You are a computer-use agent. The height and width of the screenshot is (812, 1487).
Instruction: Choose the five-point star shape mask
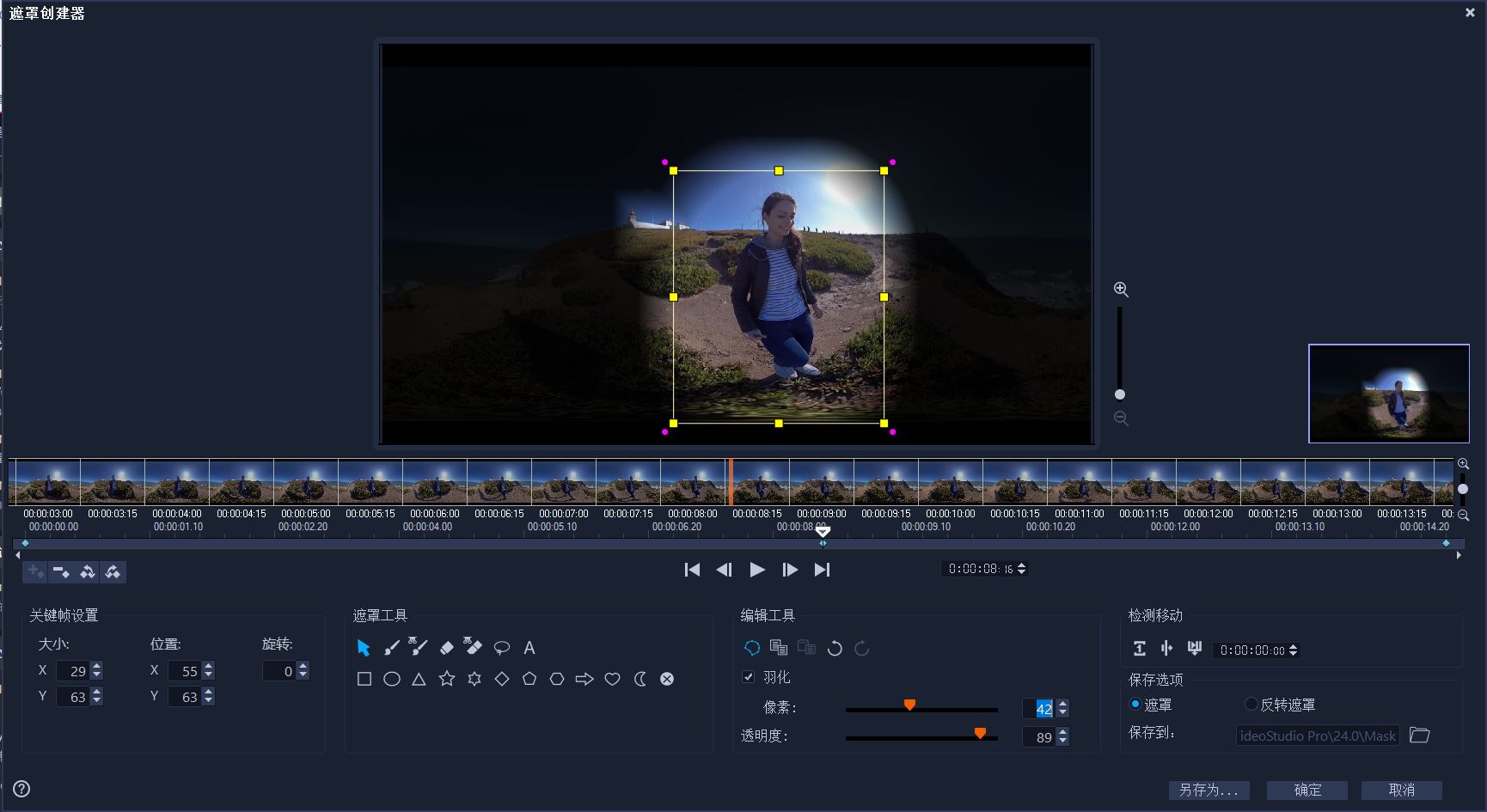coord(447,679)
